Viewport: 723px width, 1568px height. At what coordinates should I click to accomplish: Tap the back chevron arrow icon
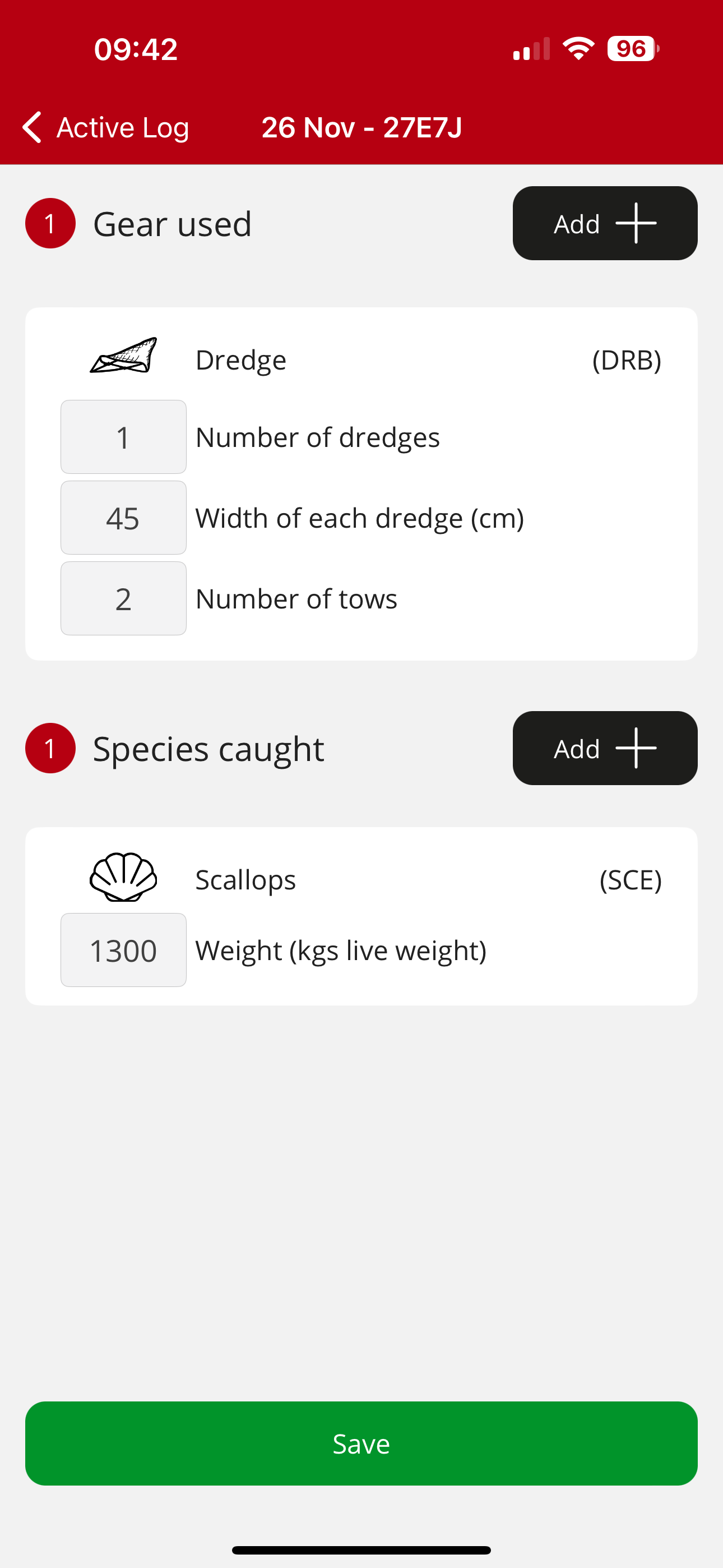coord(33,127)
